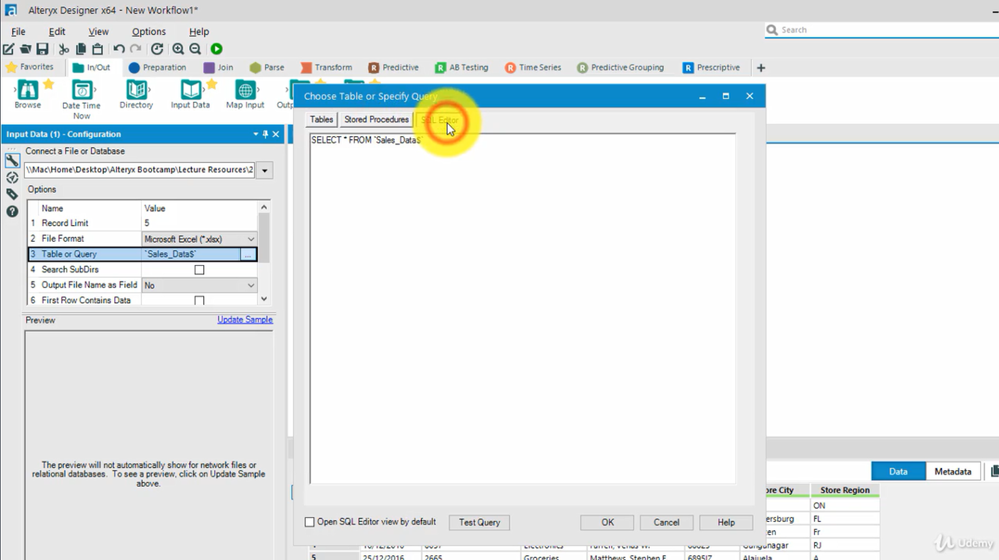Switch to the Transform tool category
This screenshot has height=560, width=999.
point(326,67)
